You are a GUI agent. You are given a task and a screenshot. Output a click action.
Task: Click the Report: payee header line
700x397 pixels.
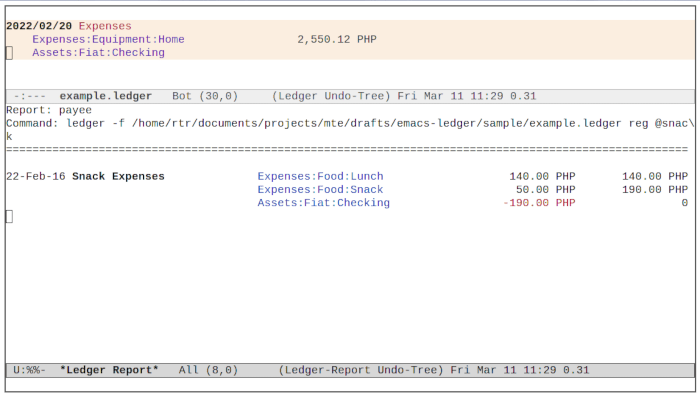(x=49, y=110)
